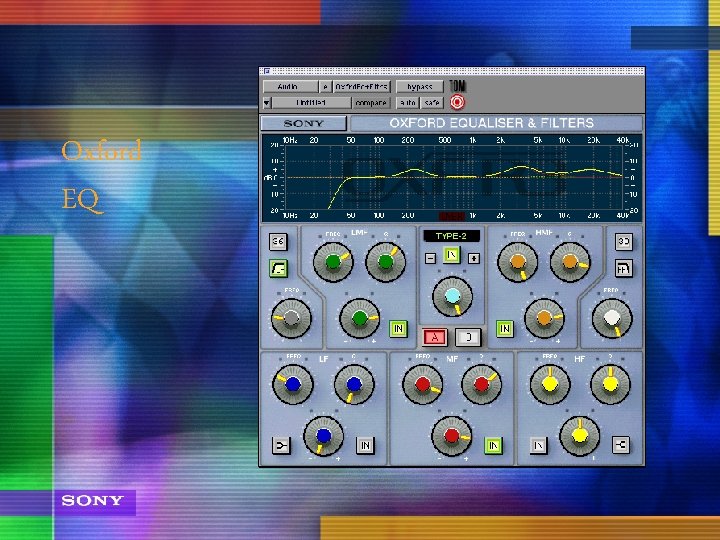Toggle the HF band IN button
This screenshot has width=720, height=540.
539,445
